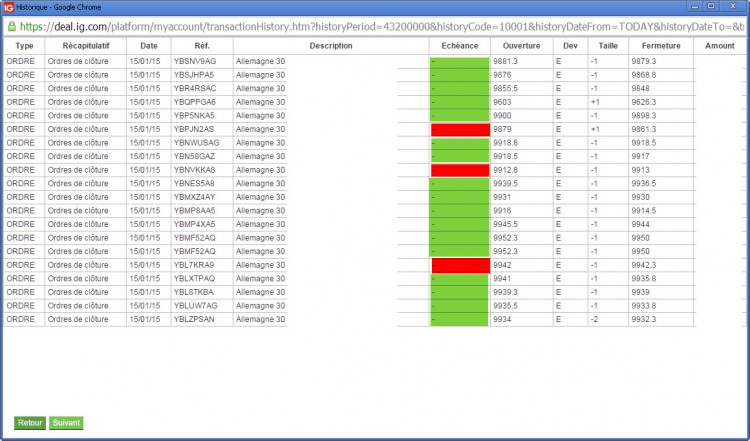Click the Suivant button
Image resolution: width=750 pixels, height=441 pixels.
[66, 423]
